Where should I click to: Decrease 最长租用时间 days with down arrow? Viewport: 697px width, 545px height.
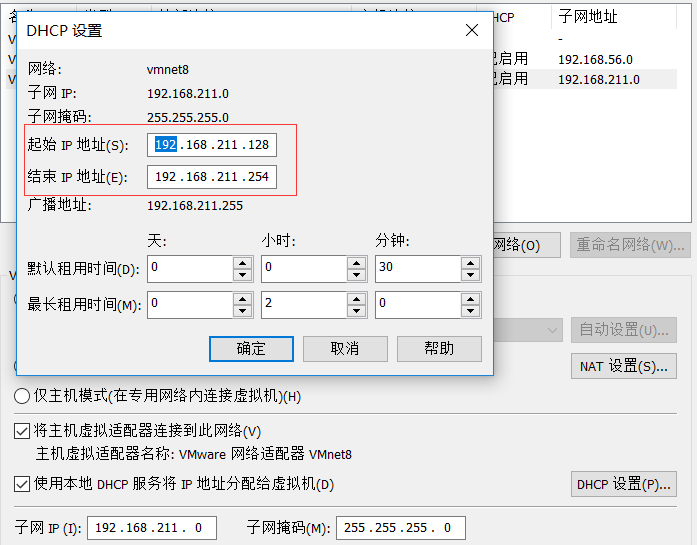coord(243,311)
